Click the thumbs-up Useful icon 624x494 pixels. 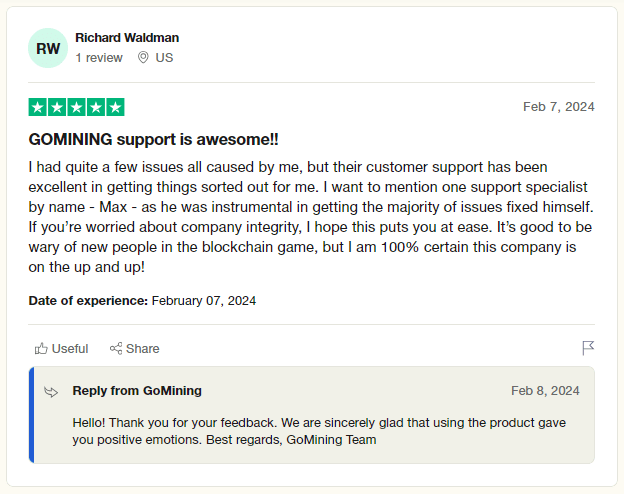(41, 348)
